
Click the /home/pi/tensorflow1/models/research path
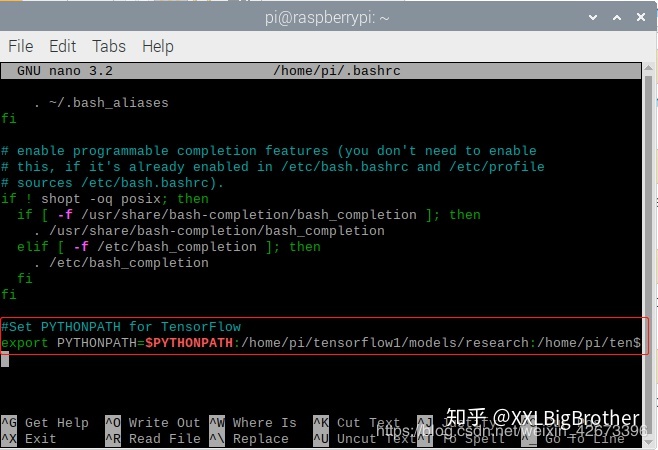[385, 343]
